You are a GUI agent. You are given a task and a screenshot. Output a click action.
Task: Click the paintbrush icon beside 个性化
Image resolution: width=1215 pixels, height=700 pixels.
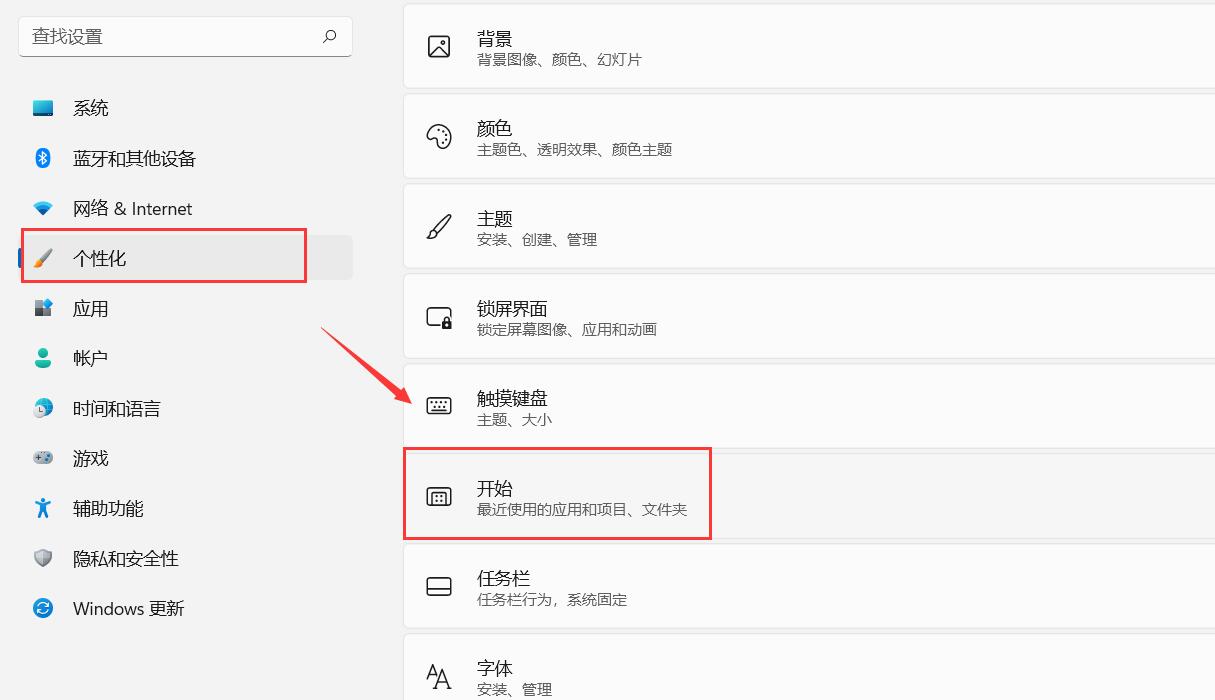coord(41,257)
